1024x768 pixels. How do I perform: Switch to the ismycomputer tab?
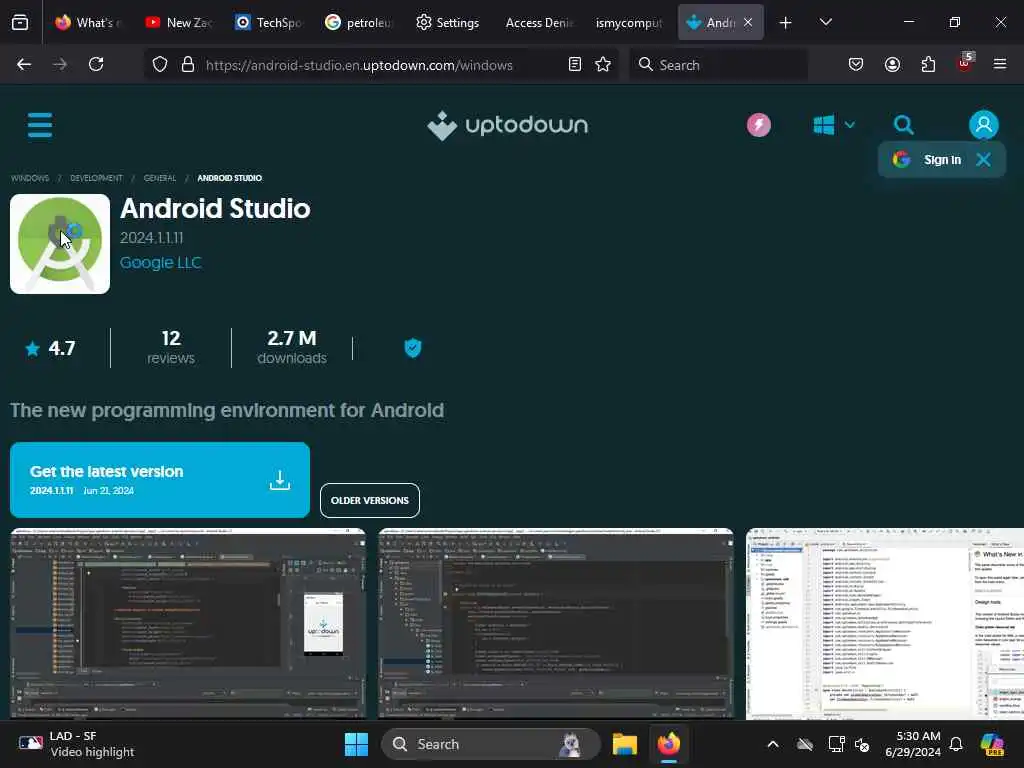pos(629,22)
